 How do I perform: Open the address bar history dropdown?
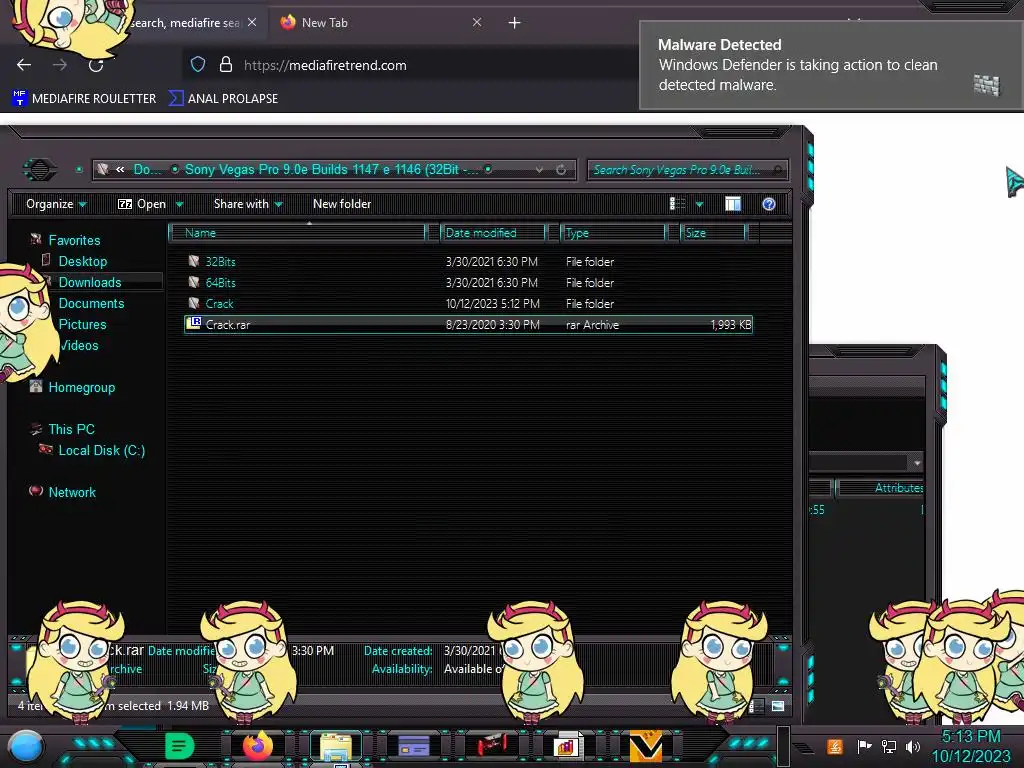(539, 170)
